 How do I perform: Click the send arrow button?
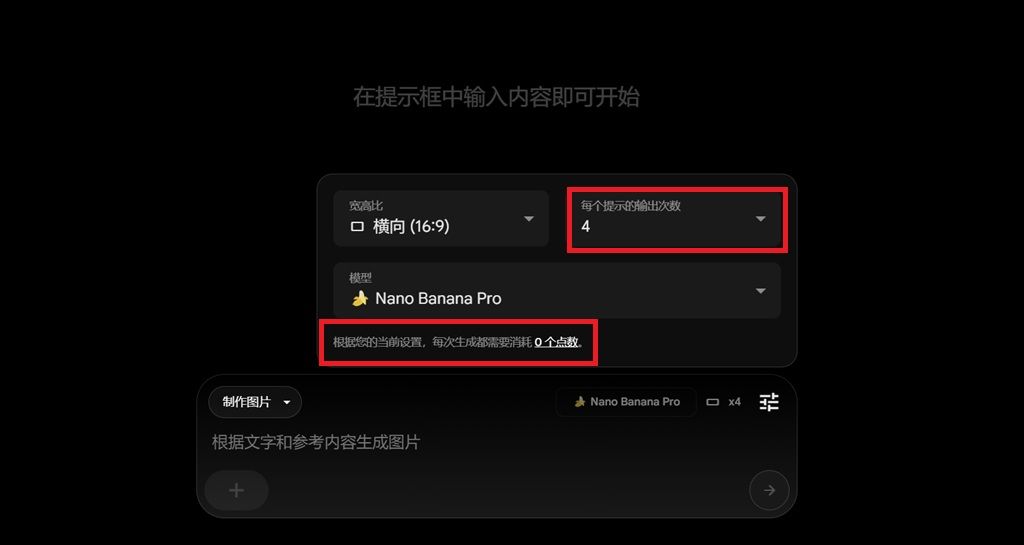[769, 490]
